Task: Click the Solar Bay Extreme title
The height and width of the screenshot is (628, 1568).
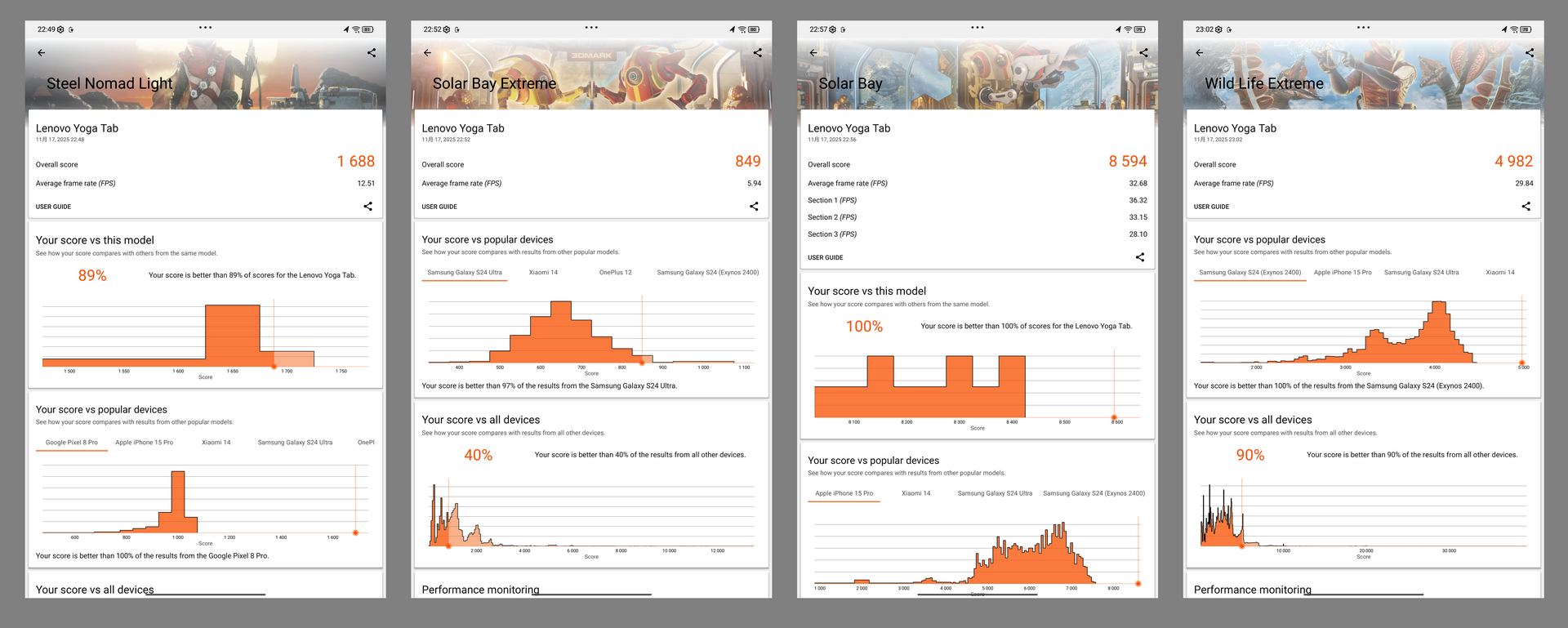Action: [494, 83]
